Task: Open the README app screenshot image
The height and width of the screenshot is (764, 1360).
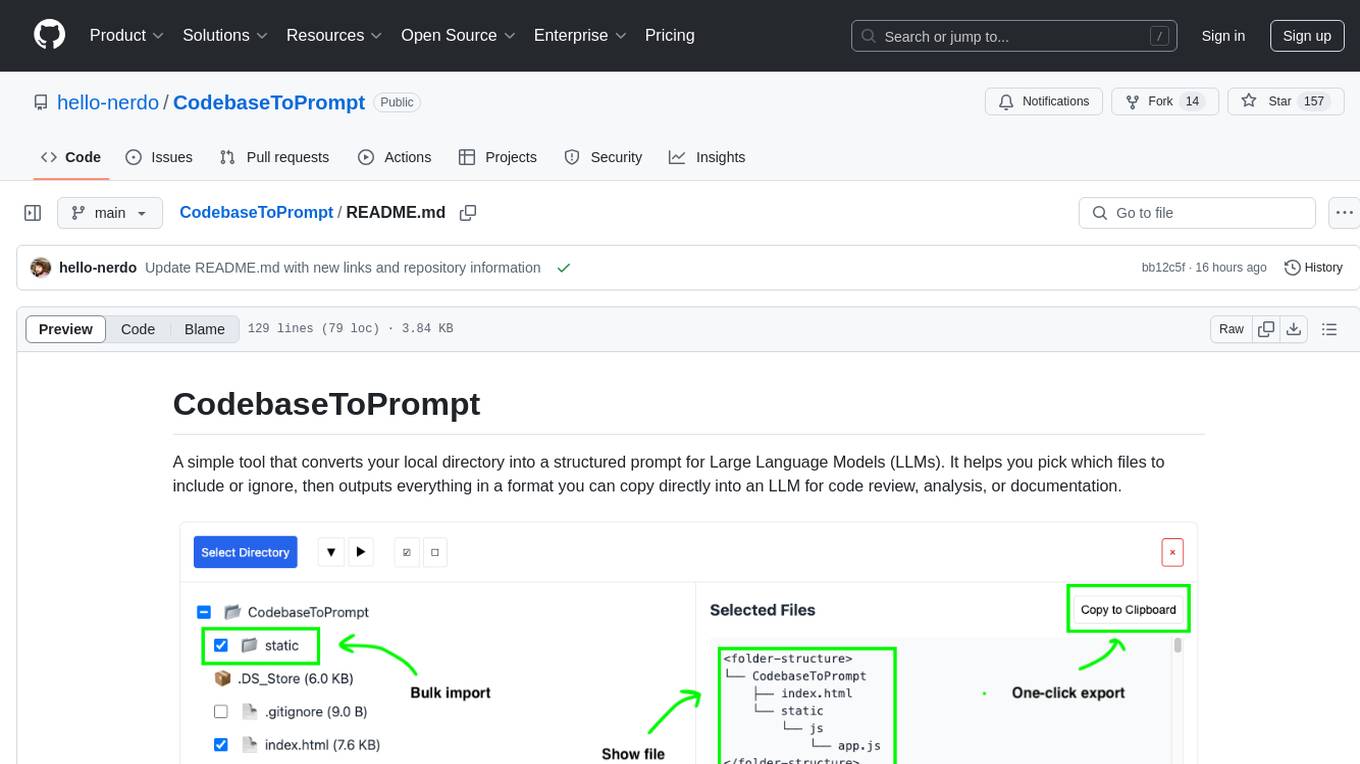Action: [688, 643]
